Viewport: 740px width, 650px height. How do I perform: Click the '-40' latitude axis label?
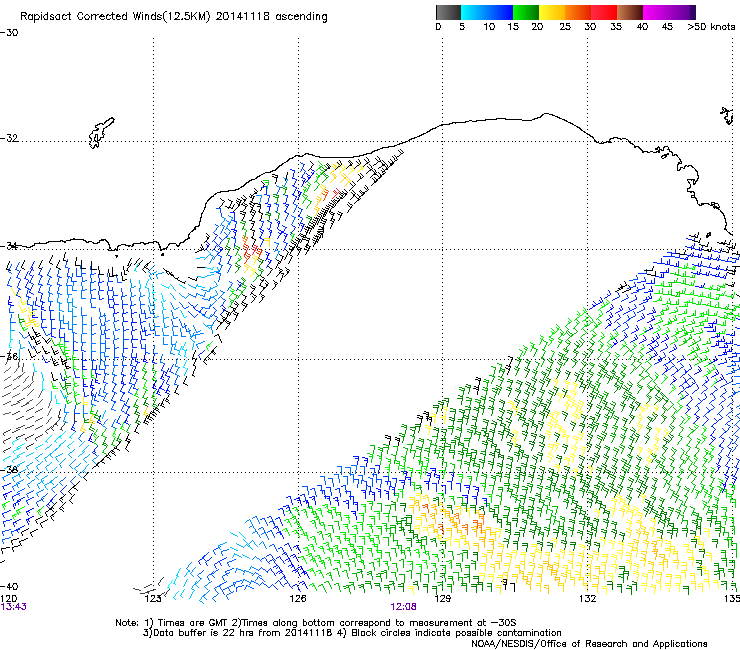pos(9,586)
